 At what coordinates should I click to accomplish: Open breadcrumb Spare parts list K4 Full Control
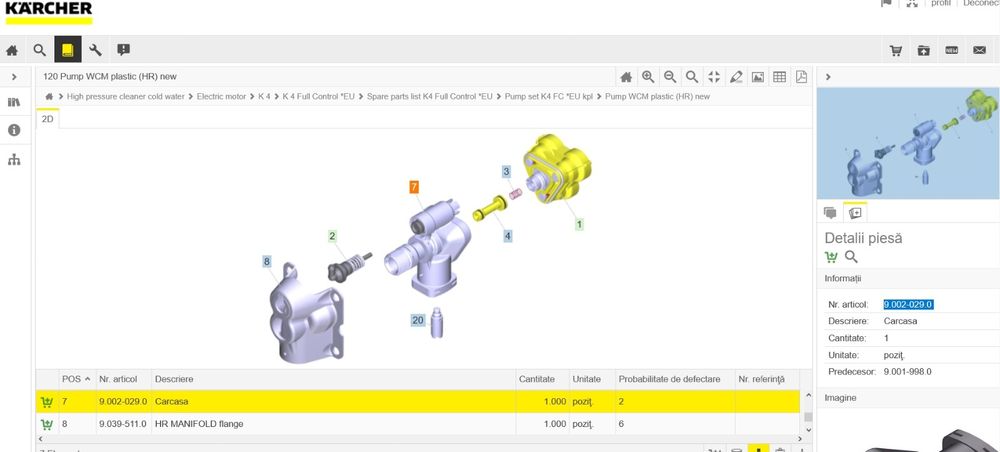(x=430, y=96)
